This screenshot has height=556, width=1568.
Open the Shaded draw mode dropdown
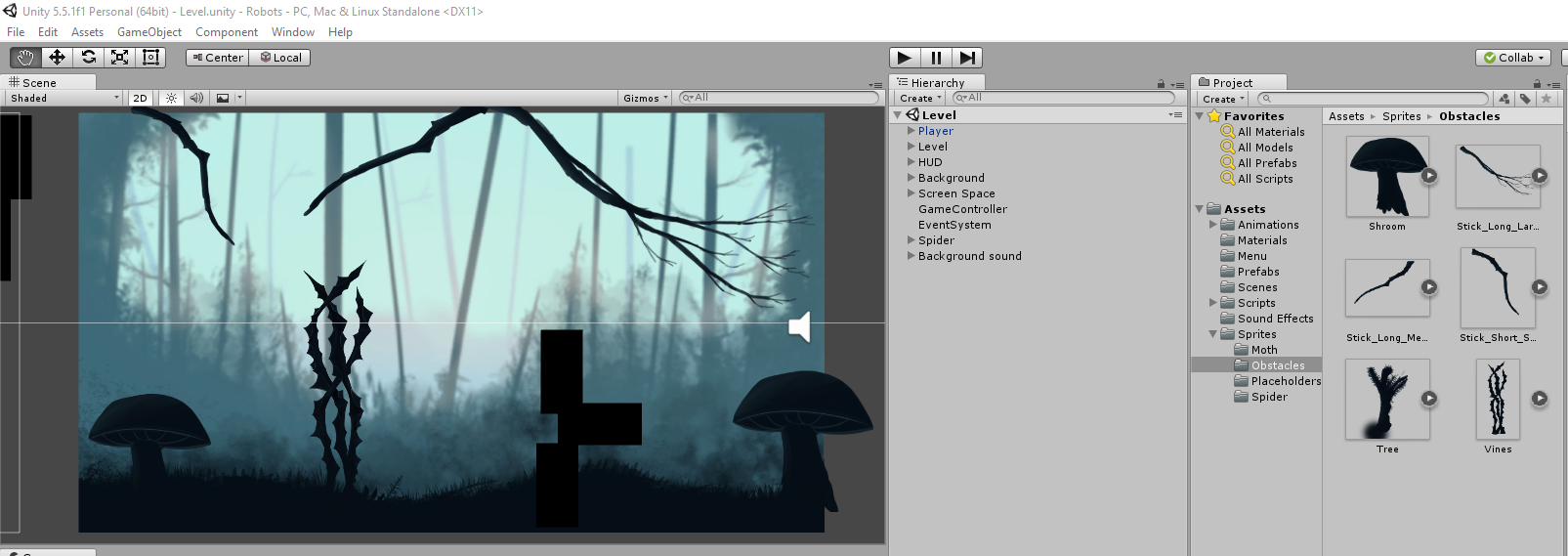pos(64,98)
